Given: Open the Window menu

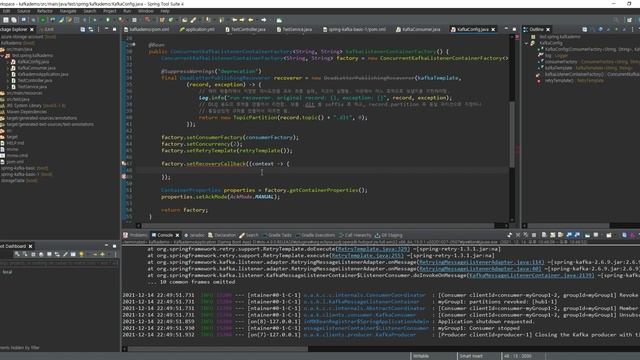Looking at the screenshot, I should (x=146, y=11).
